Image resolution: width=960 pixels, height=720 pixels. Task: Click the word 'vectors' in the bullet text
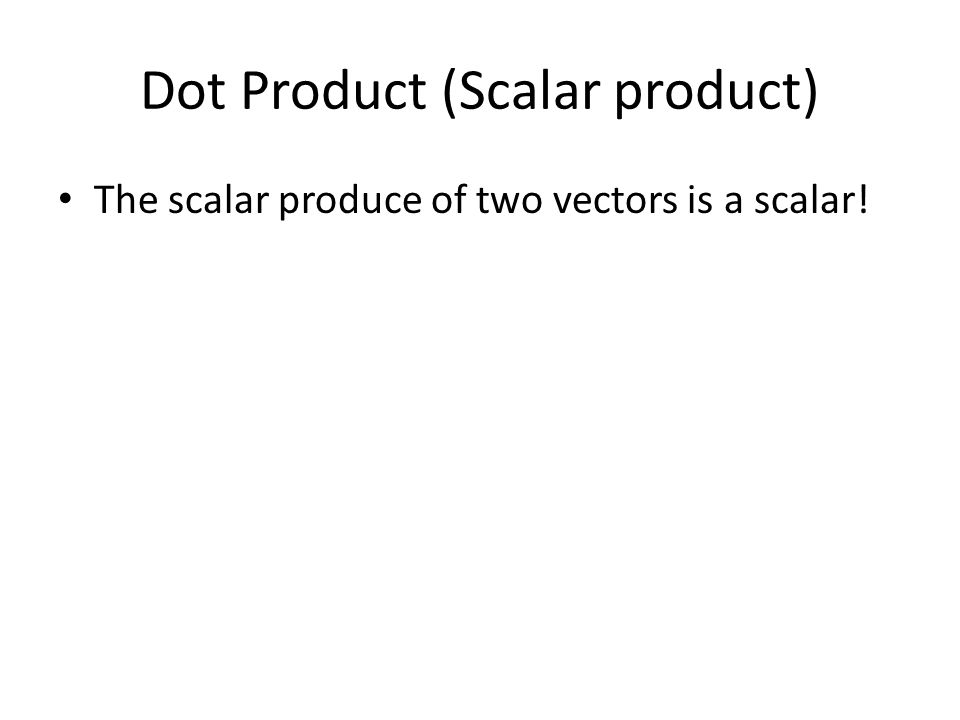615,201
